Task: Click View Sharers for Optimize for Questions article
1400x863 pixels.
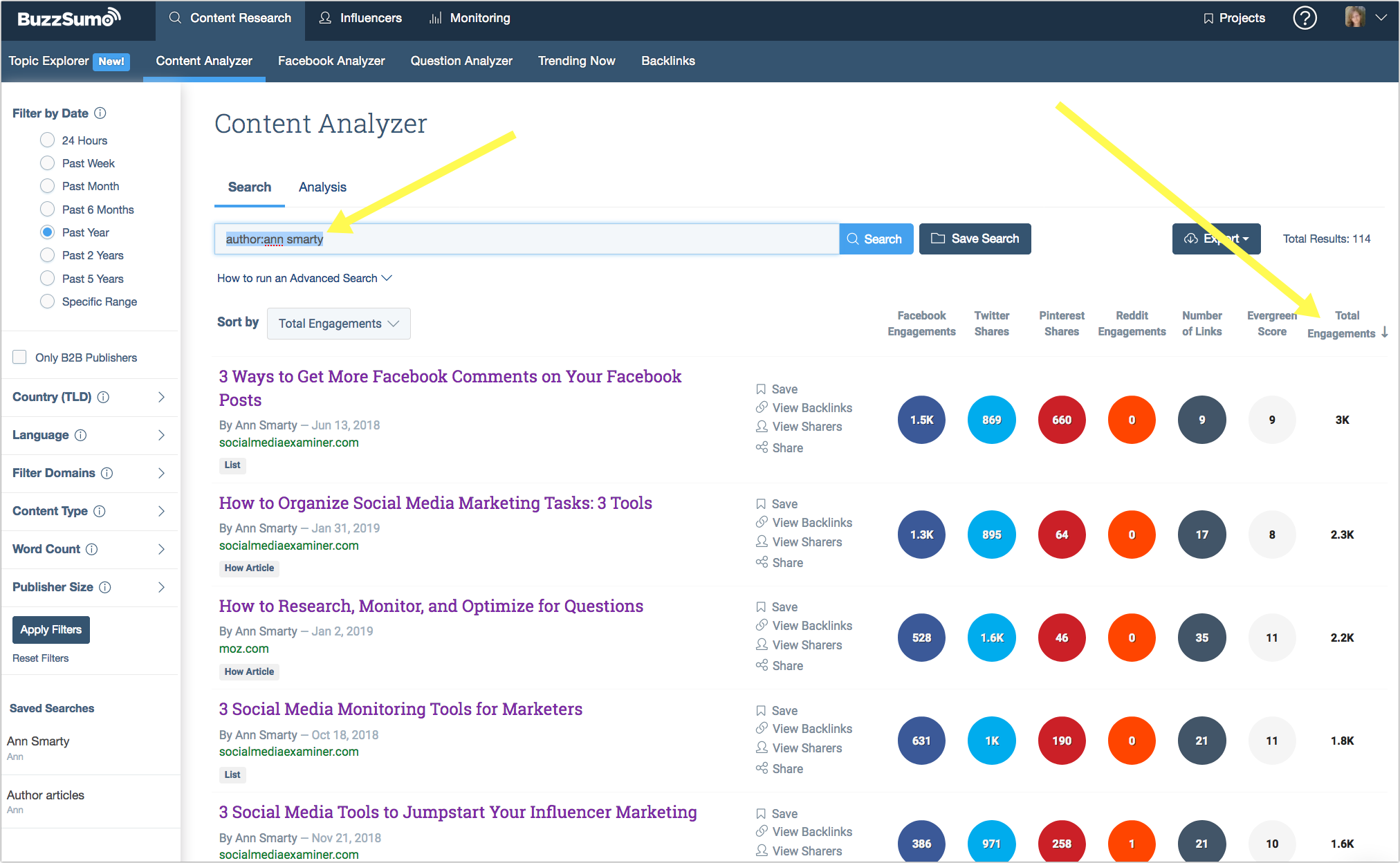Action: click(x=799, y=644)
